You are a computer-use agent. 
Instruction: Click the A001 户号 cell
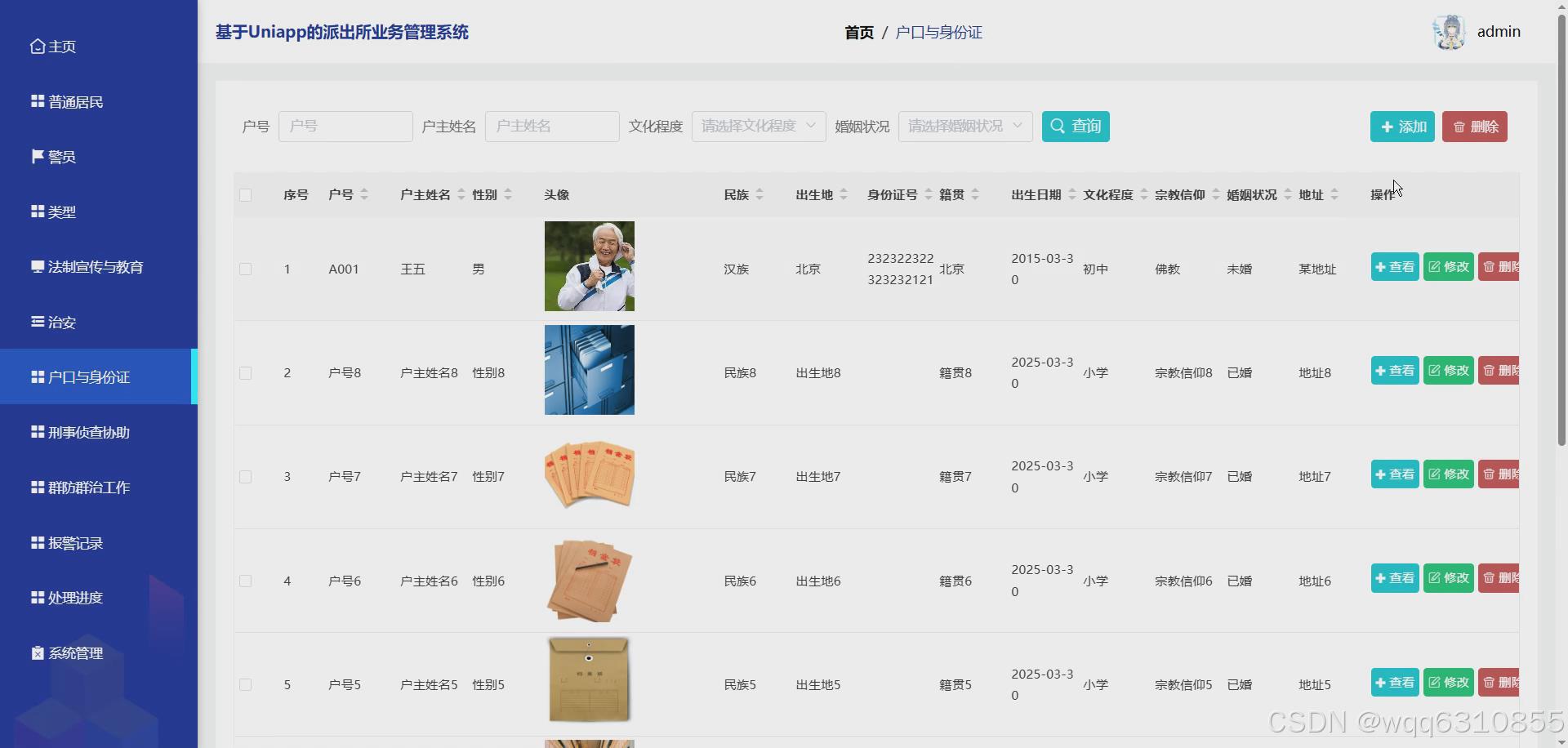pos(344,269)
